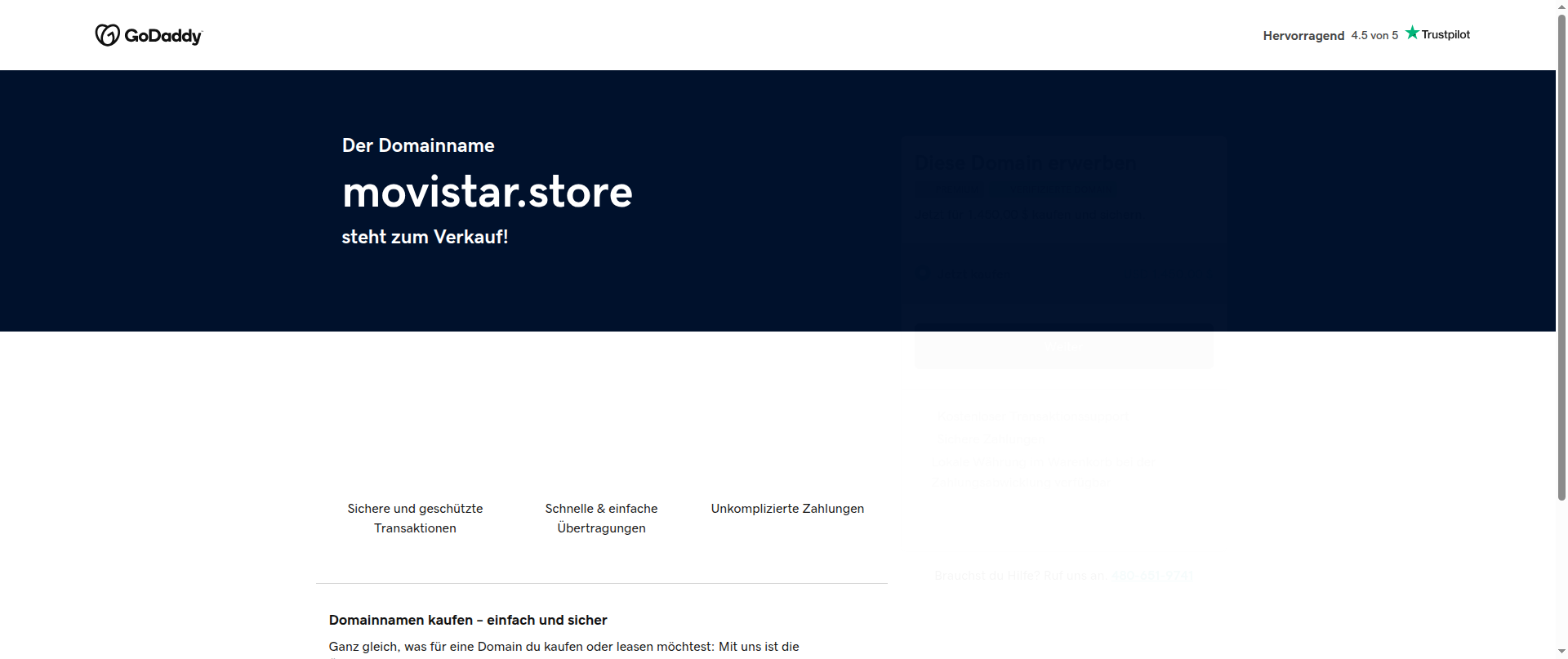Viewport: 1568px width, 659px height.
Task: Click the green Trustpilot star icon
Action: point(1412,33)
